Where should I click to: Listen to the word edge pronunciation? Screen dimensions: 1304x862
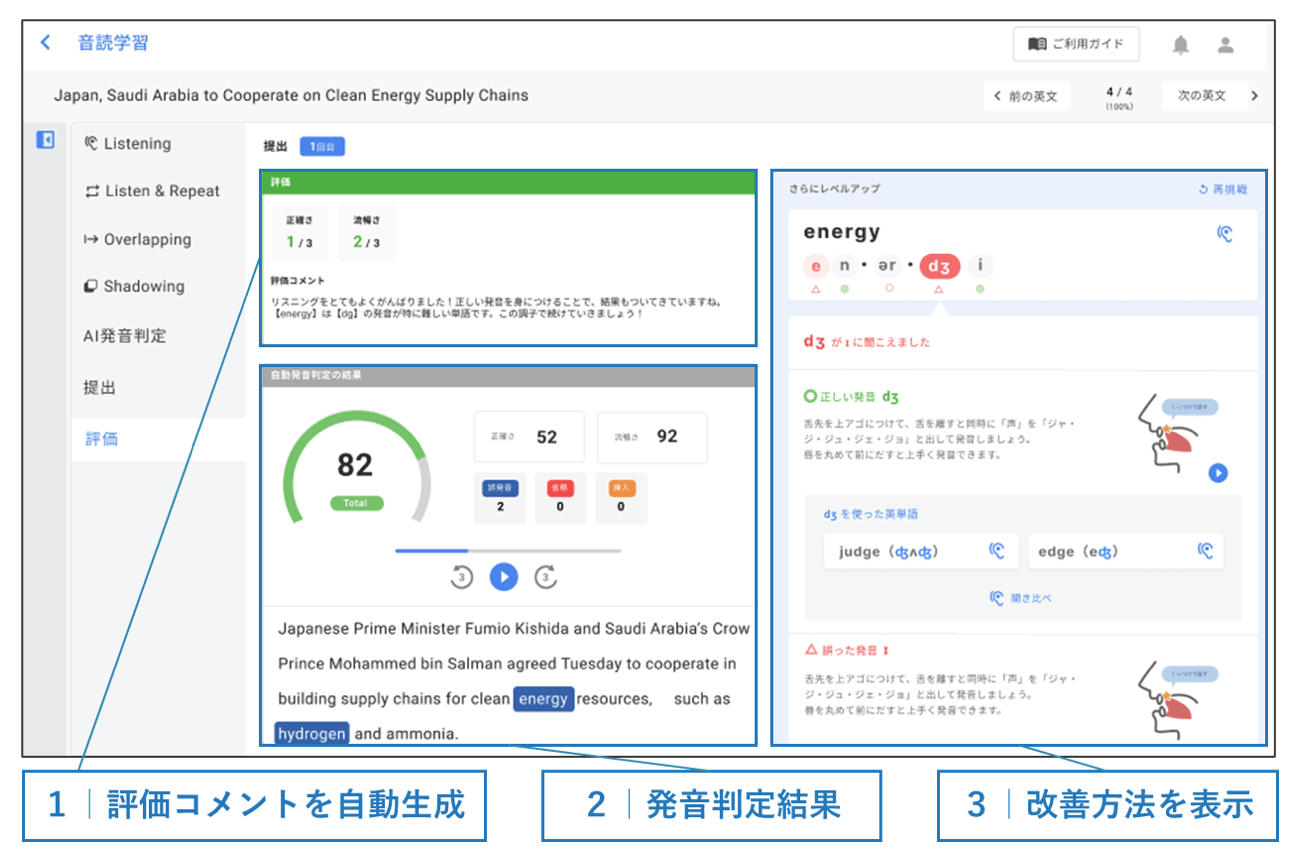(x=1206, y=550)
